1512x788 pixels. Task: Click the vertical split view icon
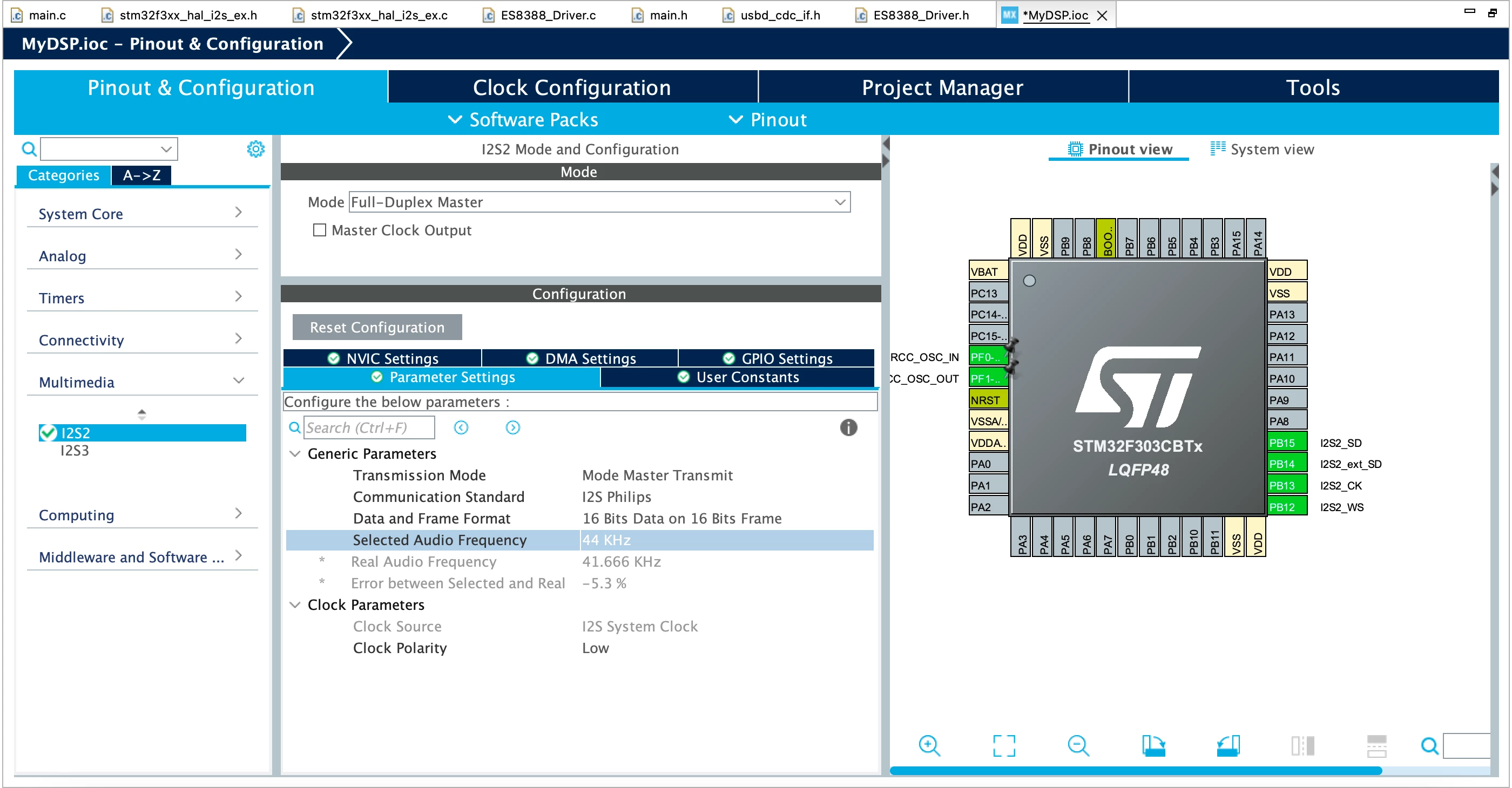(x=1302, y=746)
